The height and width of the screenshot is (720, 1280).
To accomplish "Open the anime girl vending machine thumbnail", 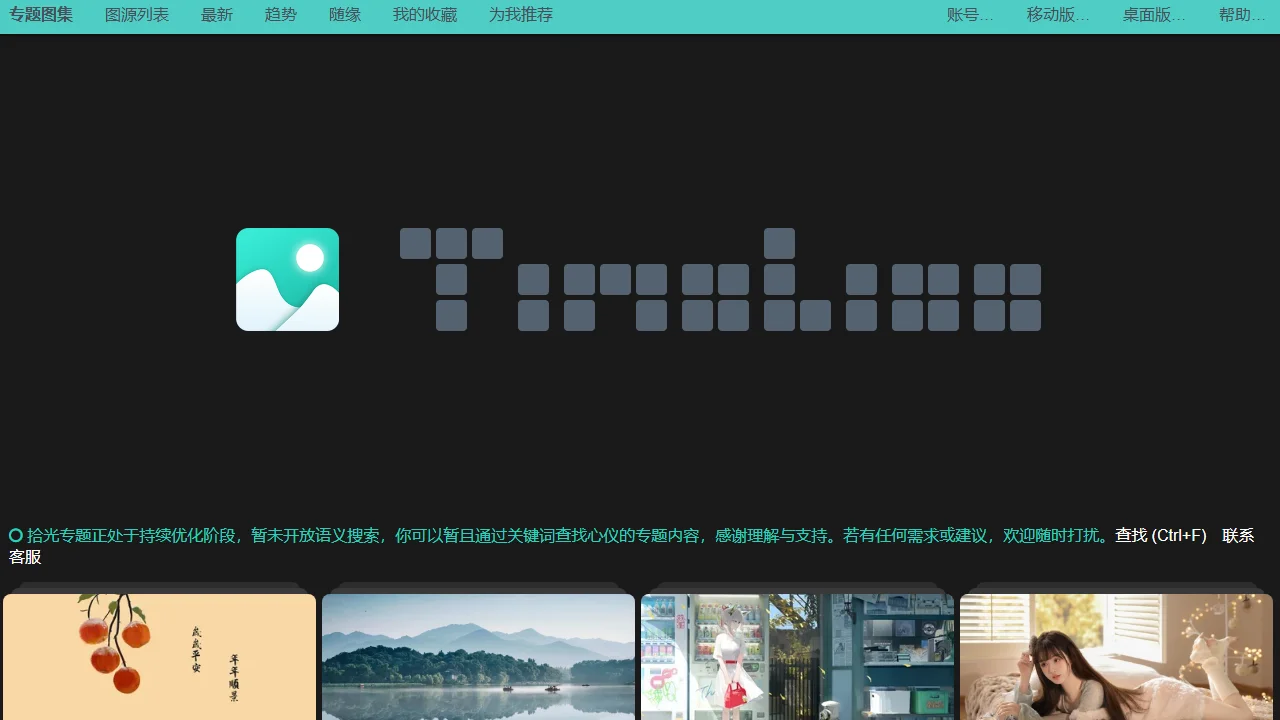I will click(797, 657).
